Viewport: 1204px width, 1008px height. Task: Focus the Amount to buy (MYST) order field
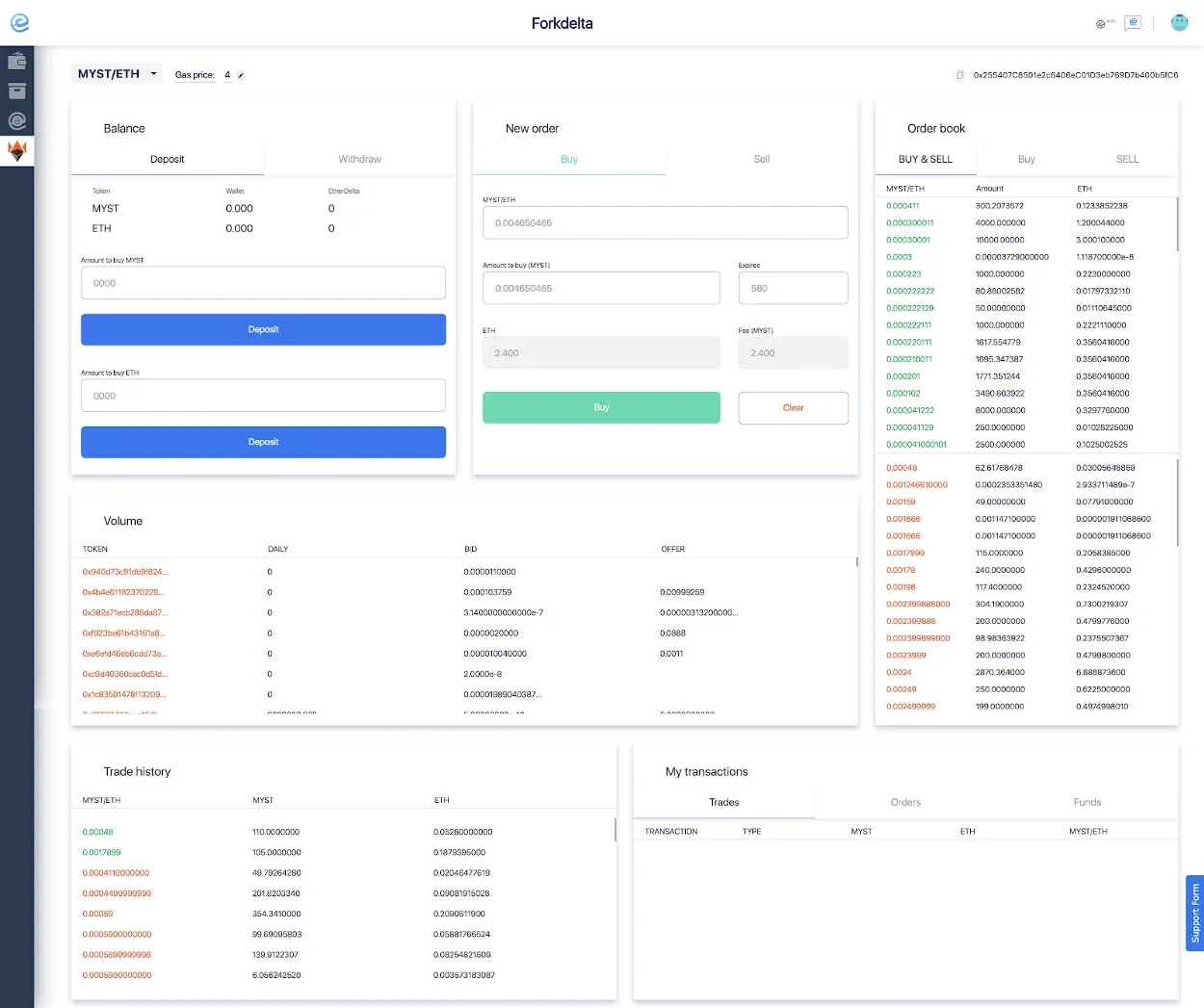pos(601,288)
